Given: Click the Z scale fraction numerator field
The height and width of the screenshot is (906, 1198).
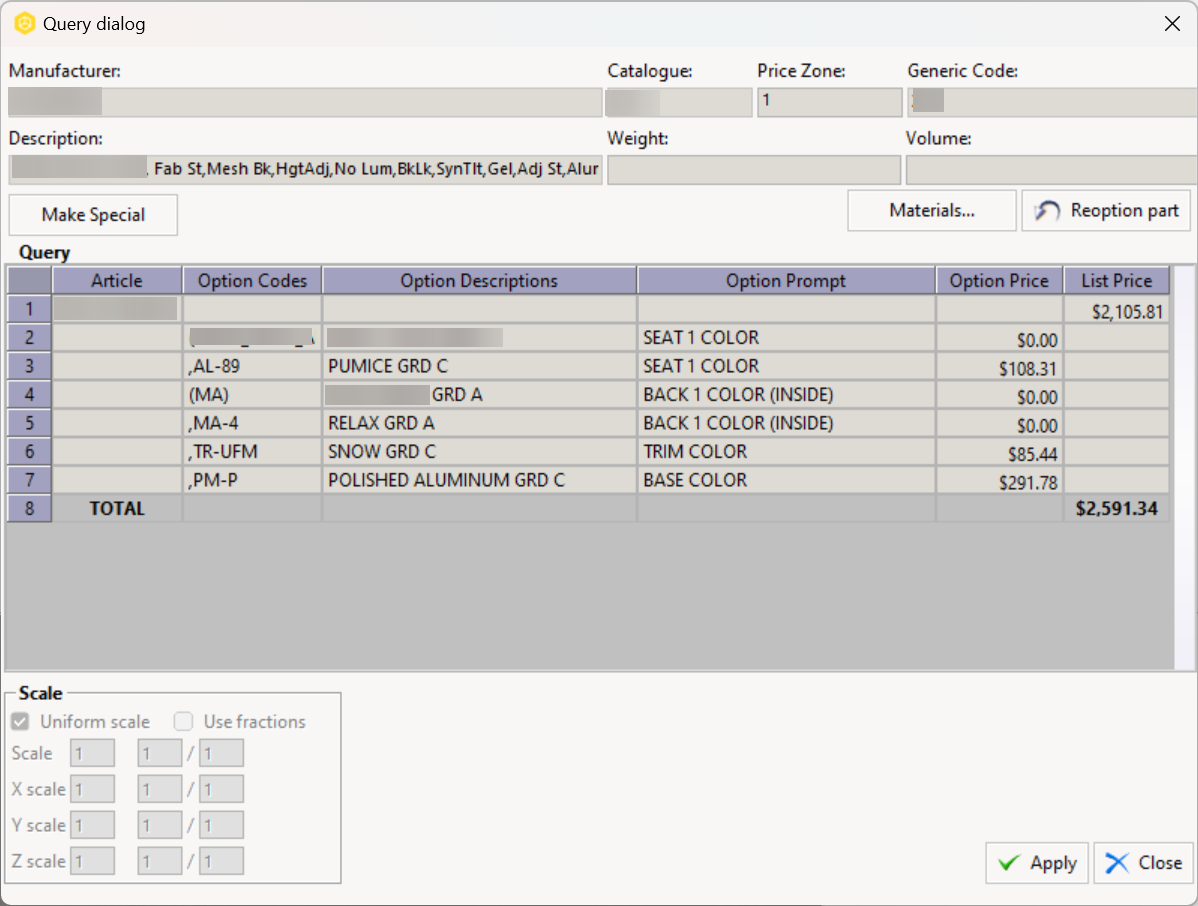Looking at the screenshot, I should pos(160,861).
